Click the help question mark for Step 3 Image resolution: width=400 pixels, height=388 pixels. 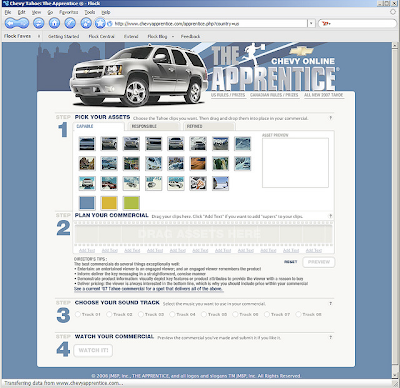(x=330, y=303)
